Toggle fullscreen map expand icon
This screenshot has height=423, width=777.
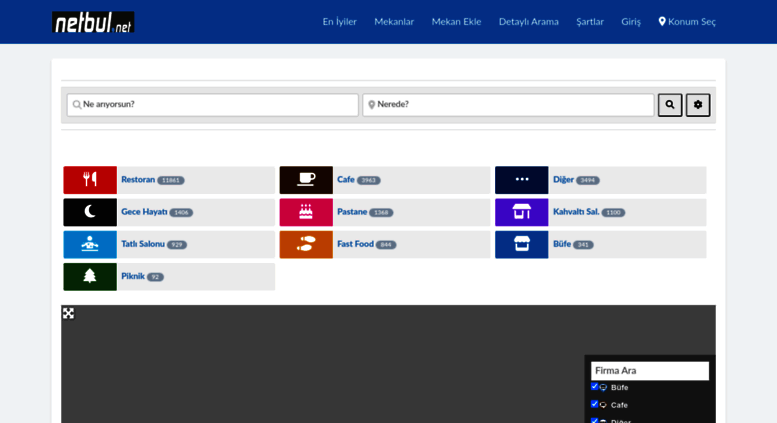point(68,313)
